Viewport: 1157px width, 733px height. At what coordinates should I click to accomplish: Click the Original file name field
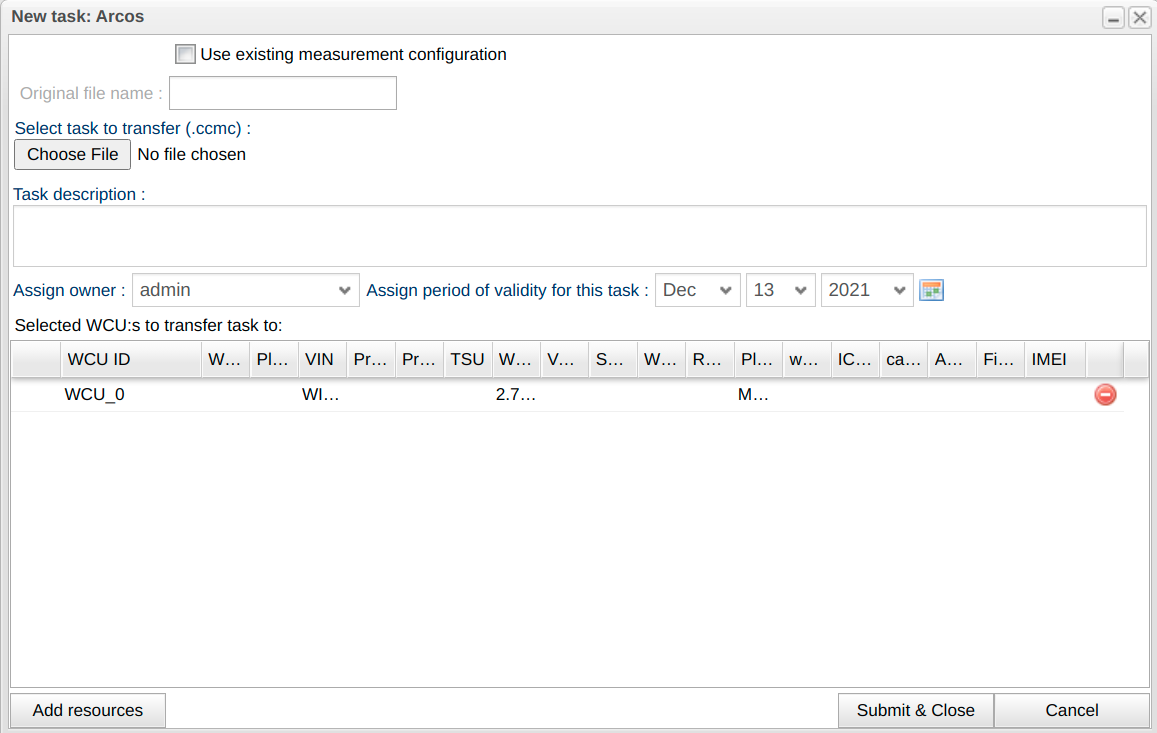(283, 93)
